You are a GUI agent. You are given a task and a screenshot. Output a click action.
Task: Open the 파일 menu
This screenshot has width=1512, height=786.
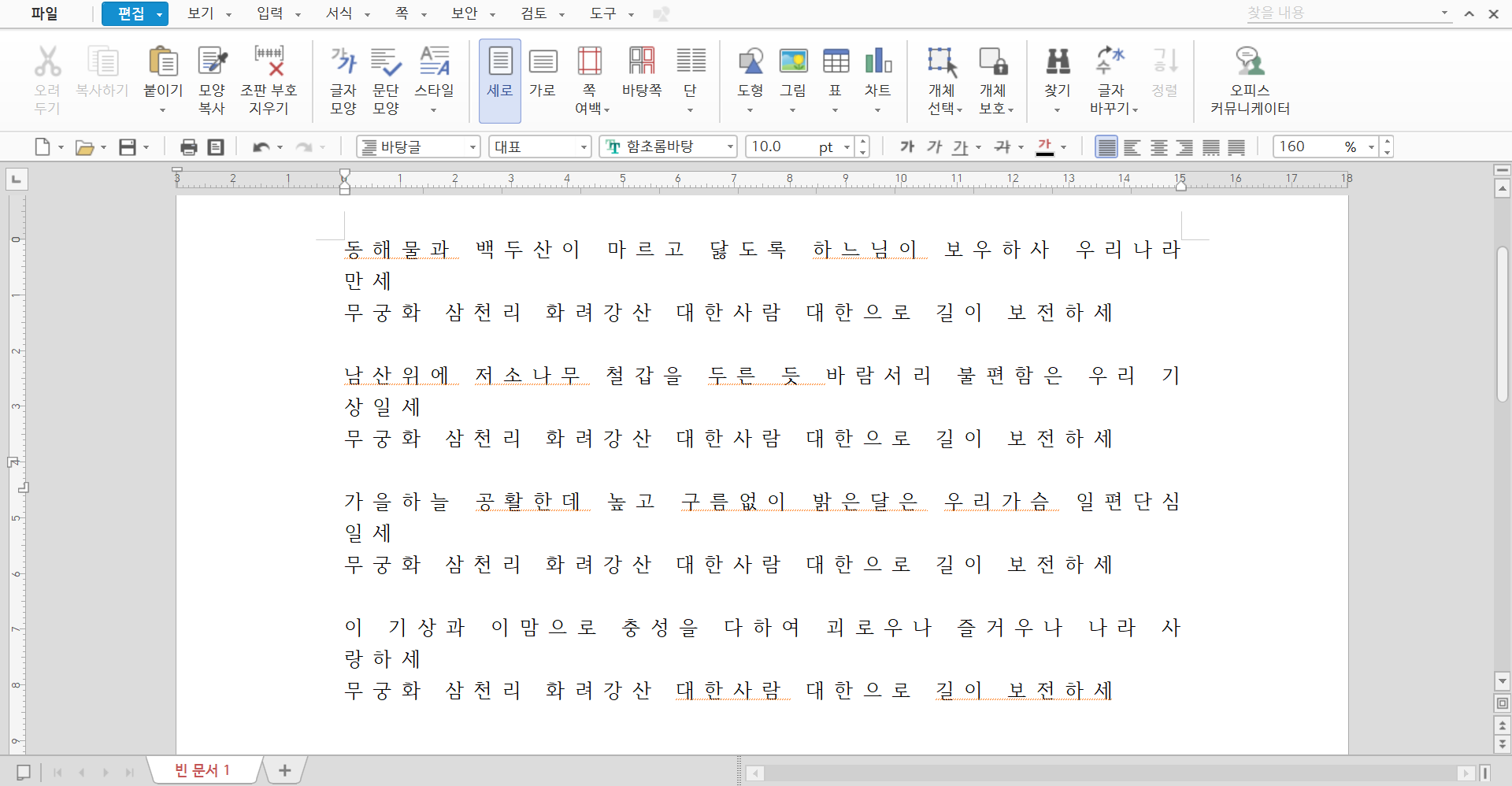[44, 14]
